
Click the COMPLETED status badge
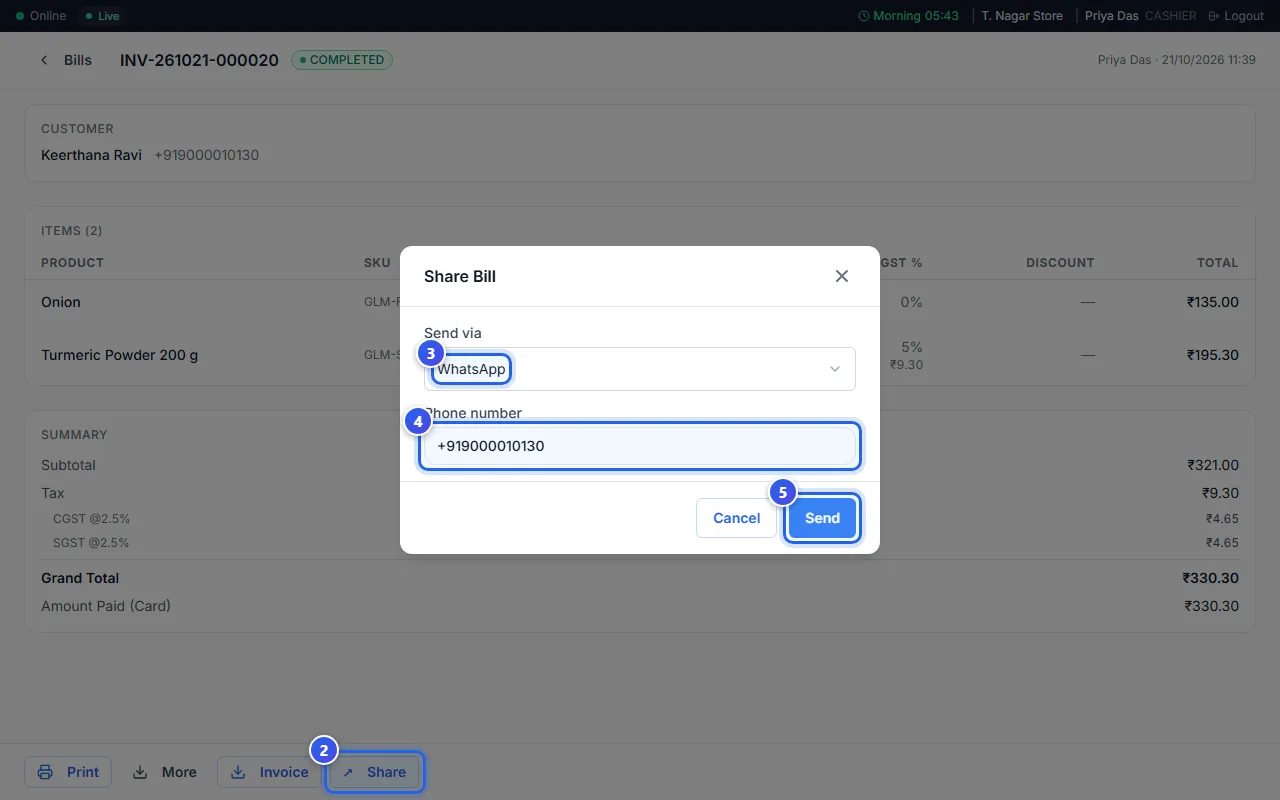(342, 60)
